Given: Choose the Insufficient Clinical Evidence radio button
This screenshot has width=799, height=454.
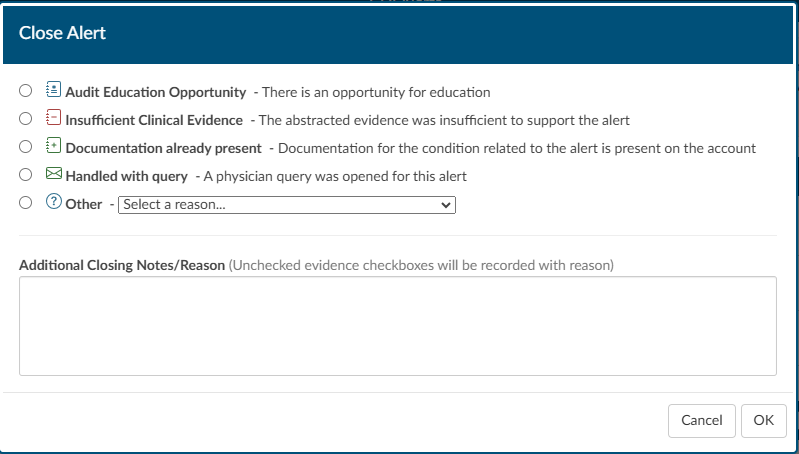Looking at the screenshot, I should [25, 119].
